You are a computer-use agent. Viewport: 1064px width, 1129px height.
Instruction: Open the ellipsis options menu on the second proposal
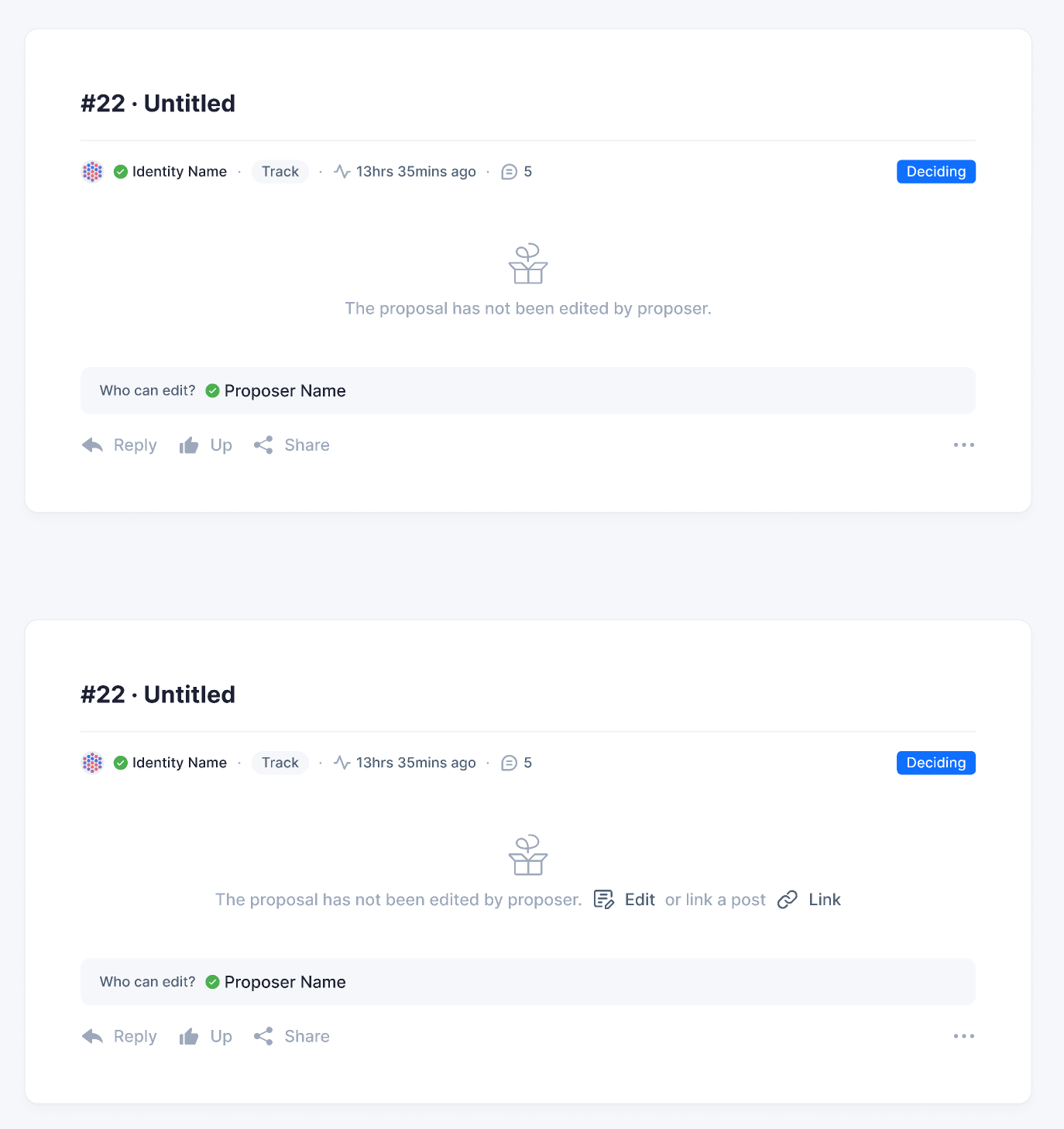pyautogui.click(x=963, y=1036)
